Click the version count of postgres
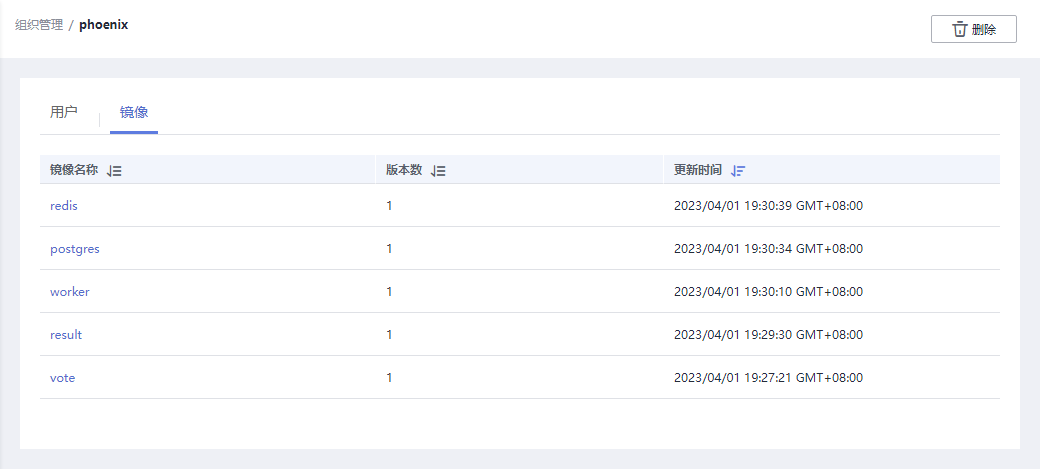This screenshot has height=469, width=1040. 390,249
